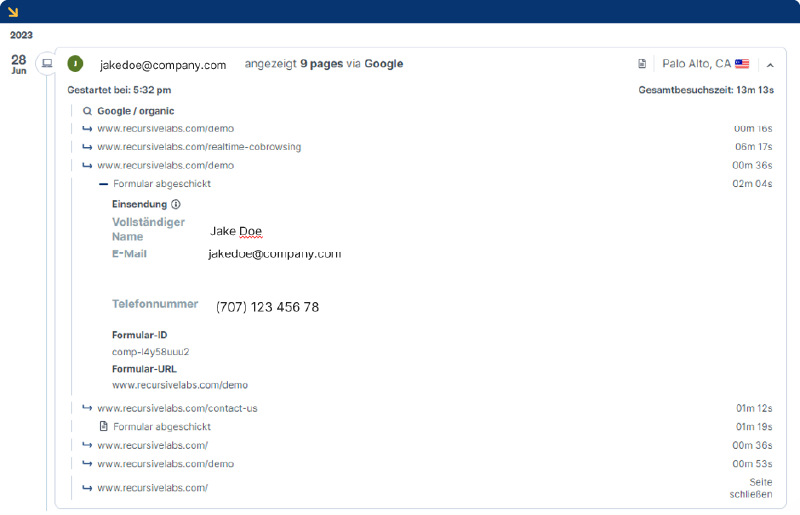800x515 pixels.
Task: Open www.recursivelabs.com/realtime-cobrowsing link
Action: click(x=199, y=147)
